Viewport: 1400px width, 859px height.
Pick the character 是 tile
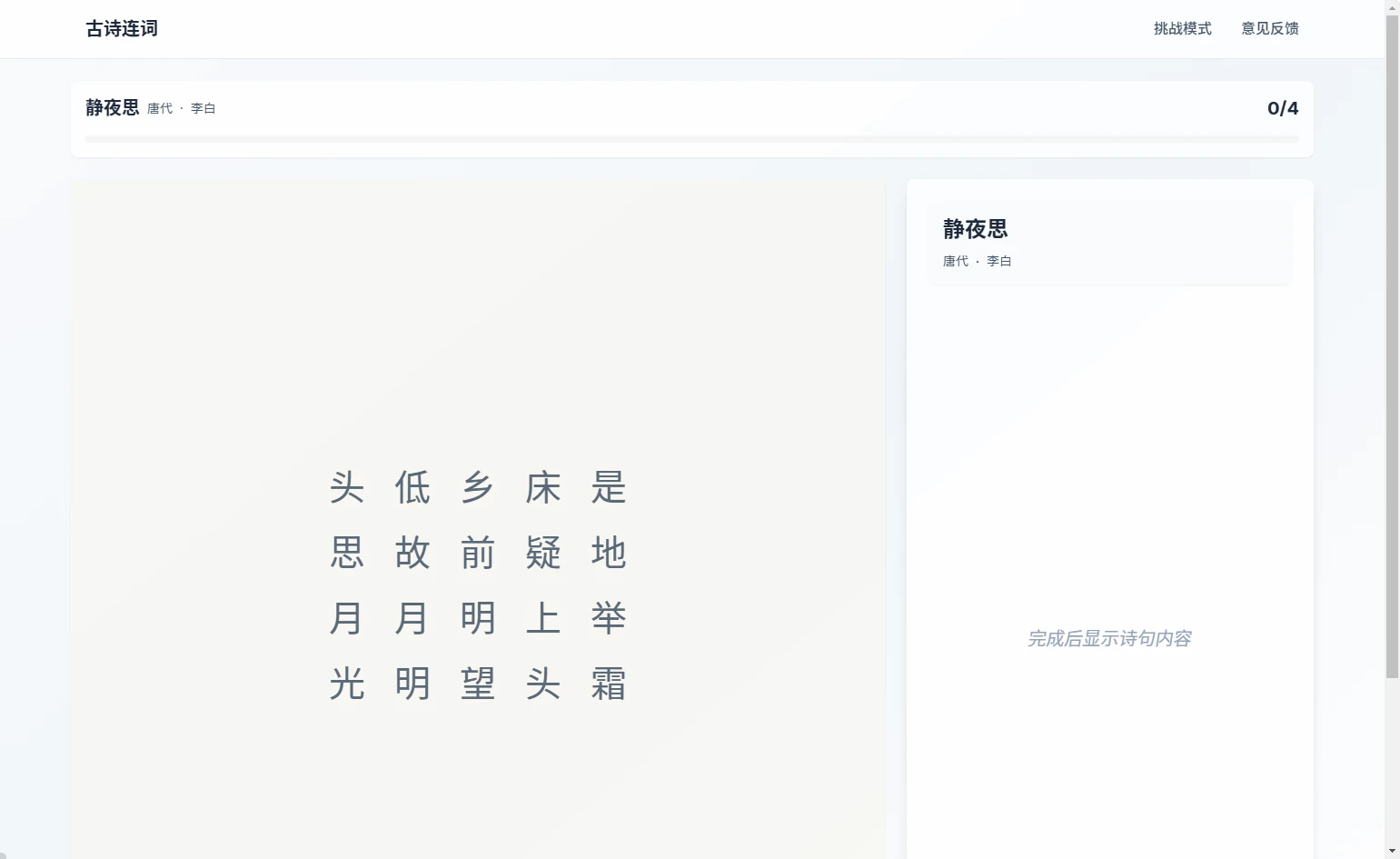click(609, 488)
